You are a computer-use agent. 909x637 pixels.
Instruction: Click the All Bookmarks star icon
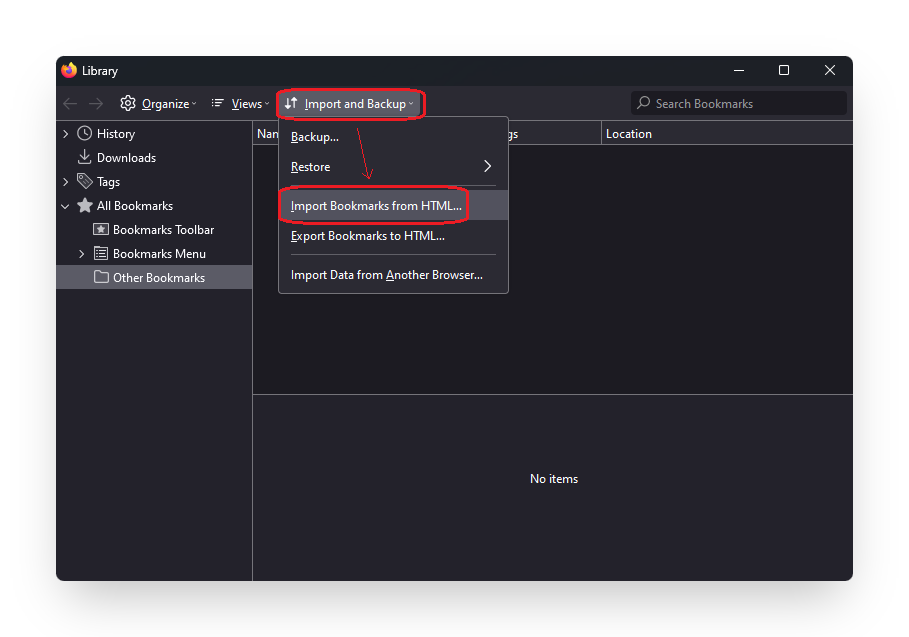(85, 205)
